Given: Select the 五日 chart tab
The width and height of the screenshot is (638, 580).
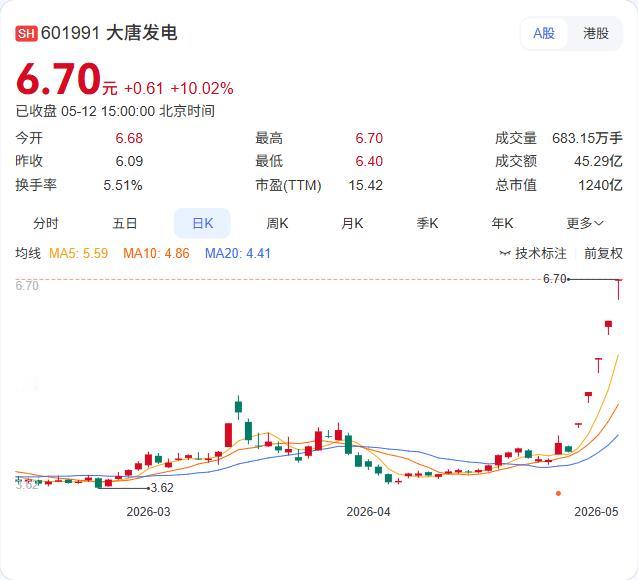Looking at the screenshot, I should (x=125, y=223).
